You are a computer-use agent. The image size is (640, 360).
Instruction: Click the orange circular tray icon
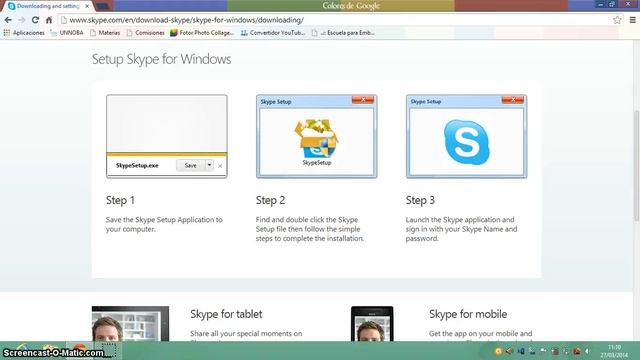498,351
